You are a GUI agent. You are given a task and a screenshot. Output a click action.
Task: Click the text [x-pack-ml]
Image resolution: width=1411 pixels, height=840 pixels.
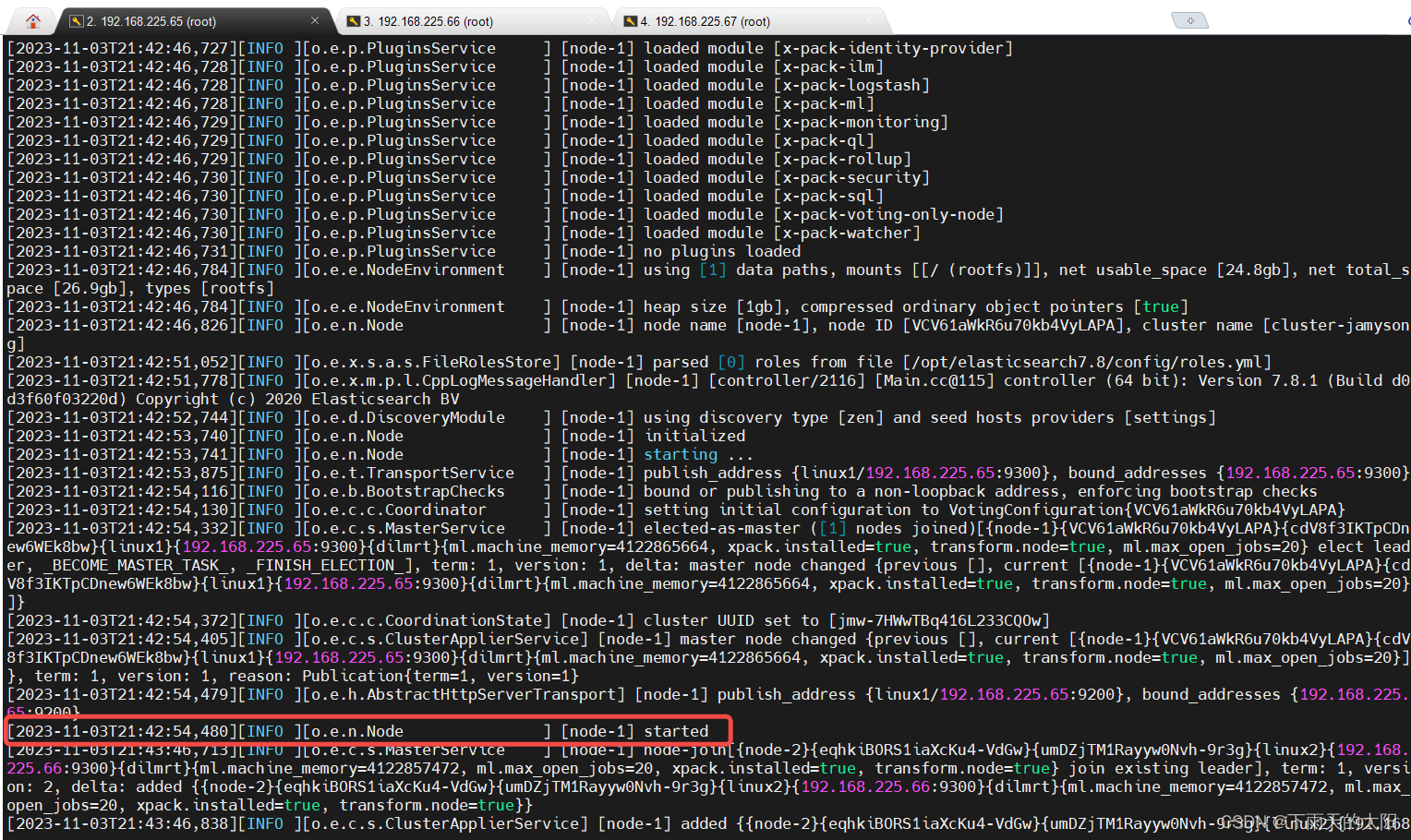824,103
